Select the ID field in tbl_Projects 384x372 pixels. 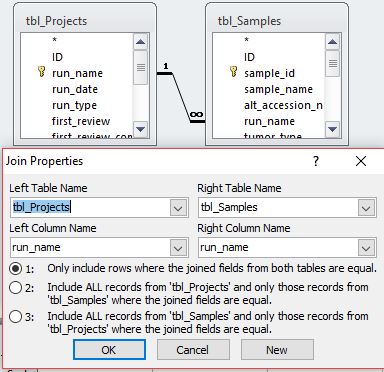coord(57,57)
